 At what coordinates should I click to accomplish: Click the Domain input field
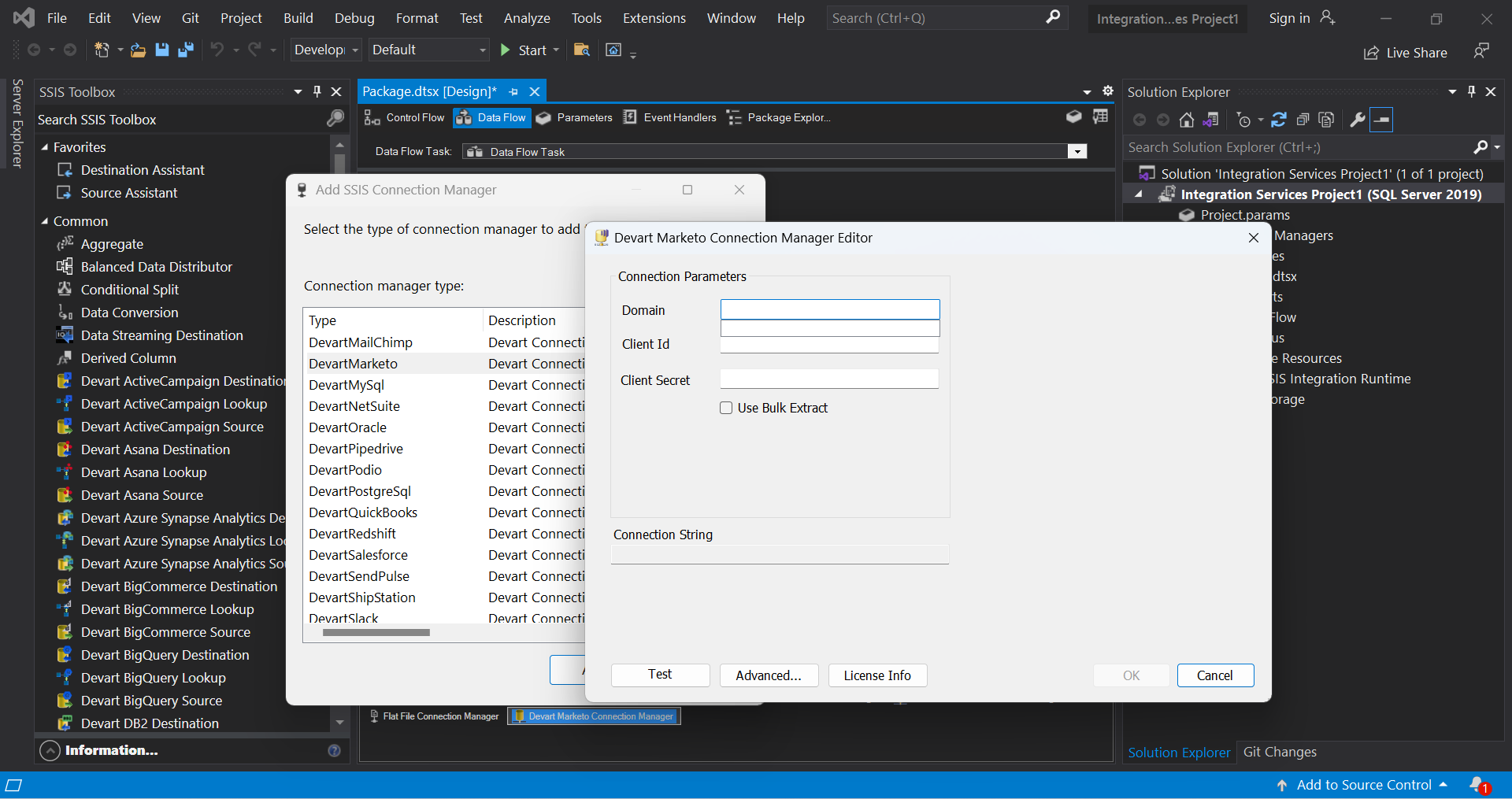point(830,309)
